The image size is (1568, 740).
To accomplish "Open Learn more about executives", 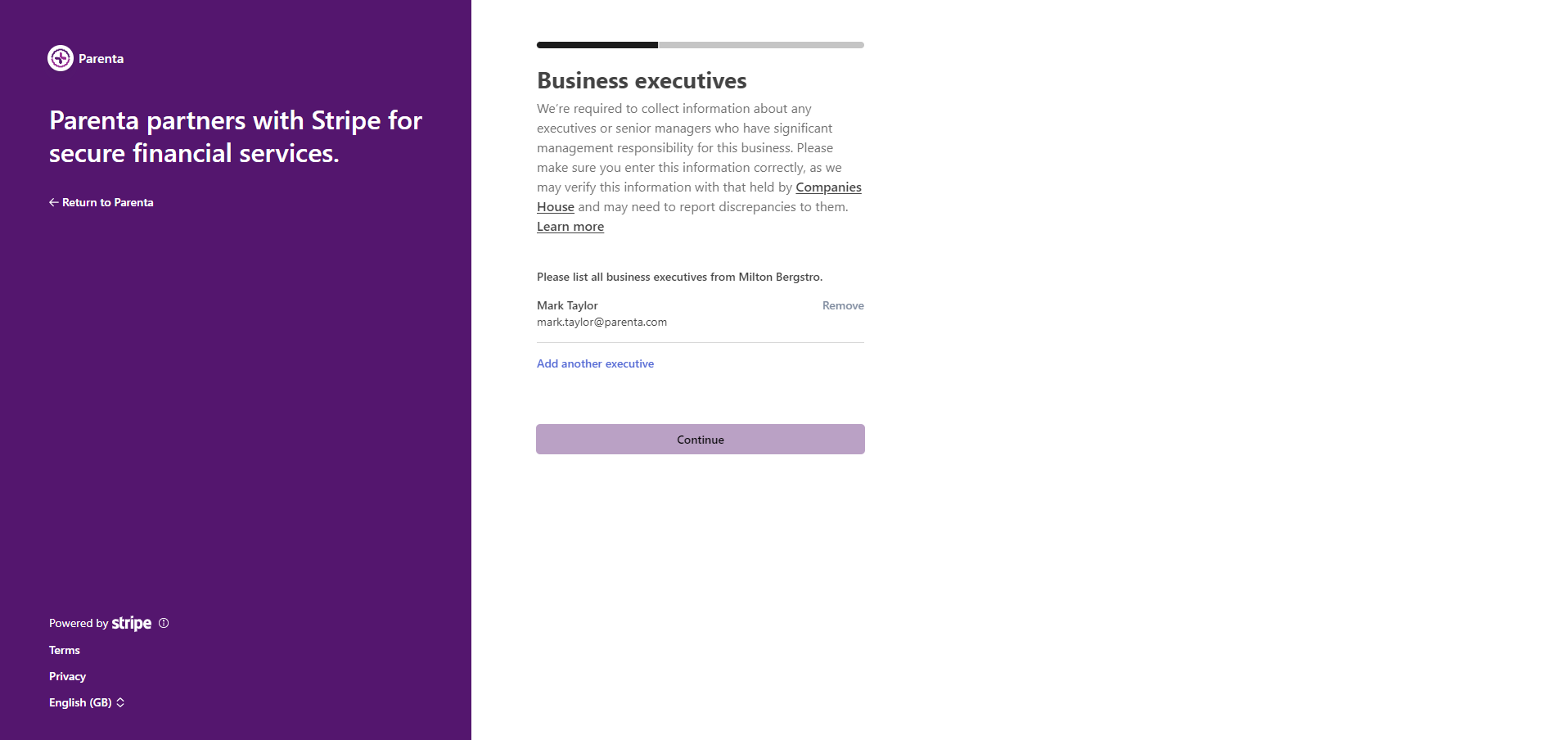I will (x=570, y=227).
